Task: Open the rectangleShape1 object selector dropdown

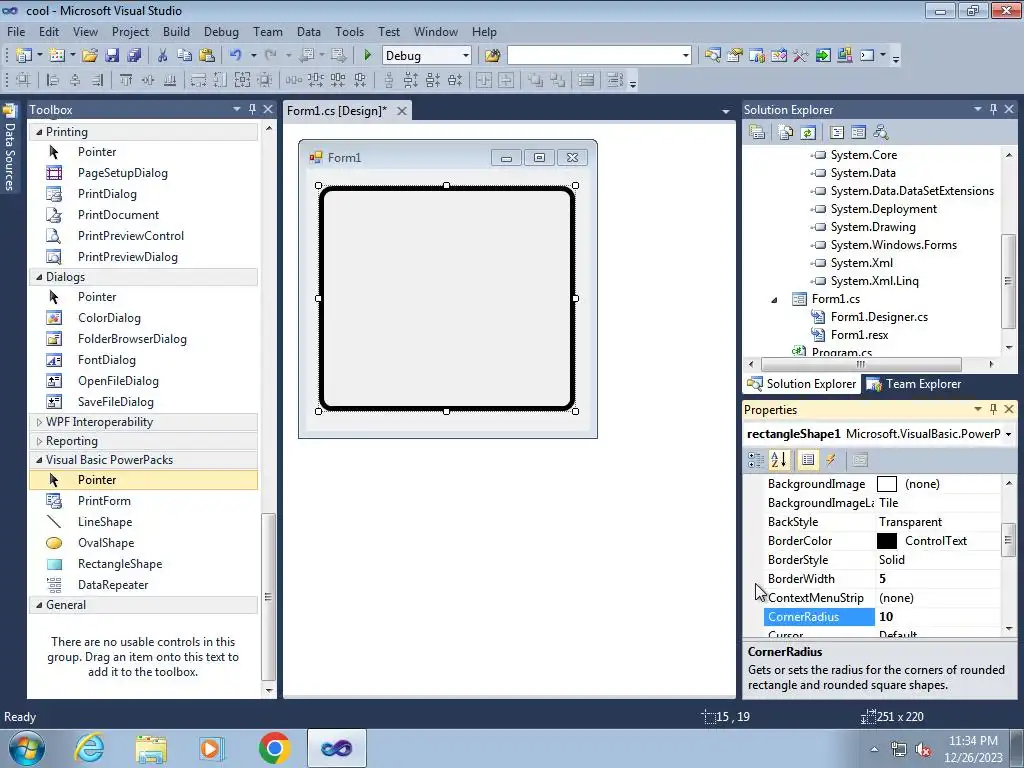Action: (x=1008, y=434)
